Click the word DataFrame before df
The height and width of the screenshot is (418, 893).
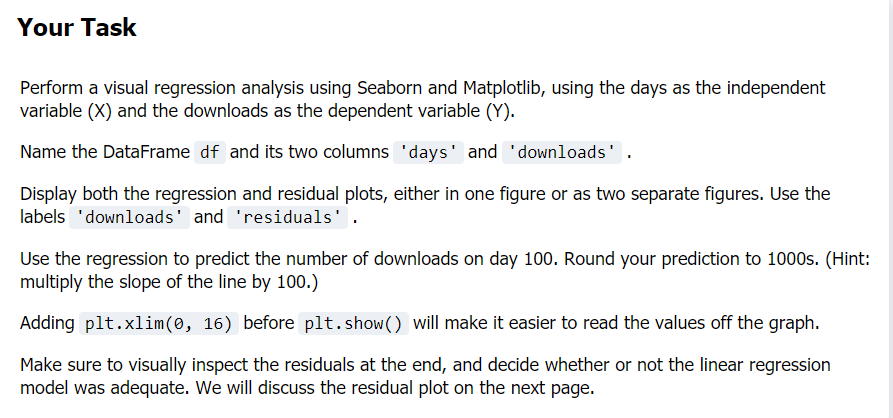pyautogui.click(x=146, y=152)
